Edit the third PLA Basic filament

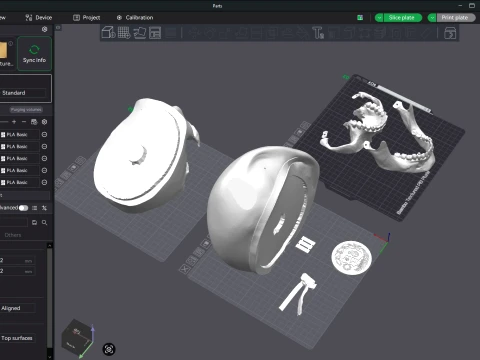pyautogui.click(x=44, y=159)
